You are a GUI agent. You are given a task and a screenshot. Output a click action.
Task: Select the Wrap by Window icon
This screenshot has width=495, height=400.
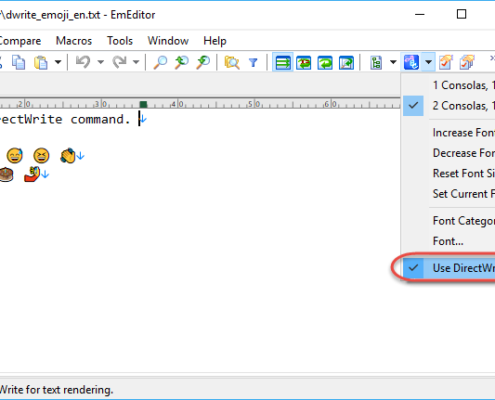click(325, 62)
